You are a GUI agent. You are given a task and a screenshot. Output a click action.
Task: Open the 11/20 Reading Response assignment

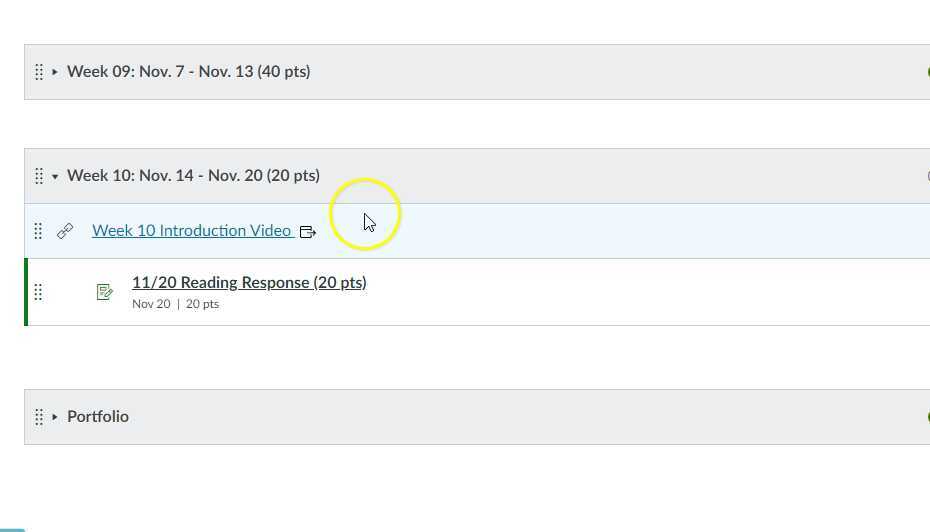pos(249,283)
